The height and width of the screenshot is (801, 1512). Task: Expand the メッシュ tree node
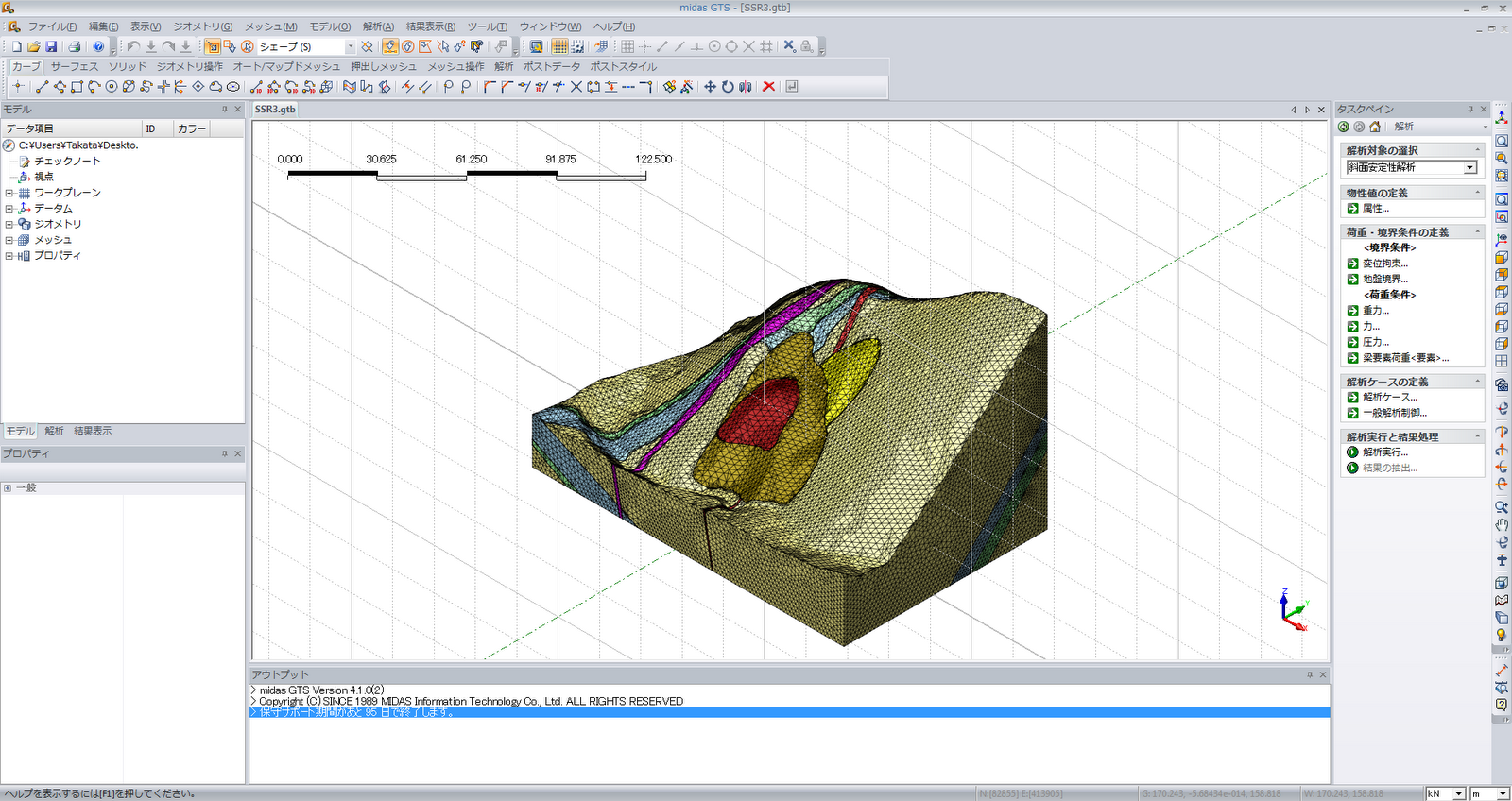(9, 240)
